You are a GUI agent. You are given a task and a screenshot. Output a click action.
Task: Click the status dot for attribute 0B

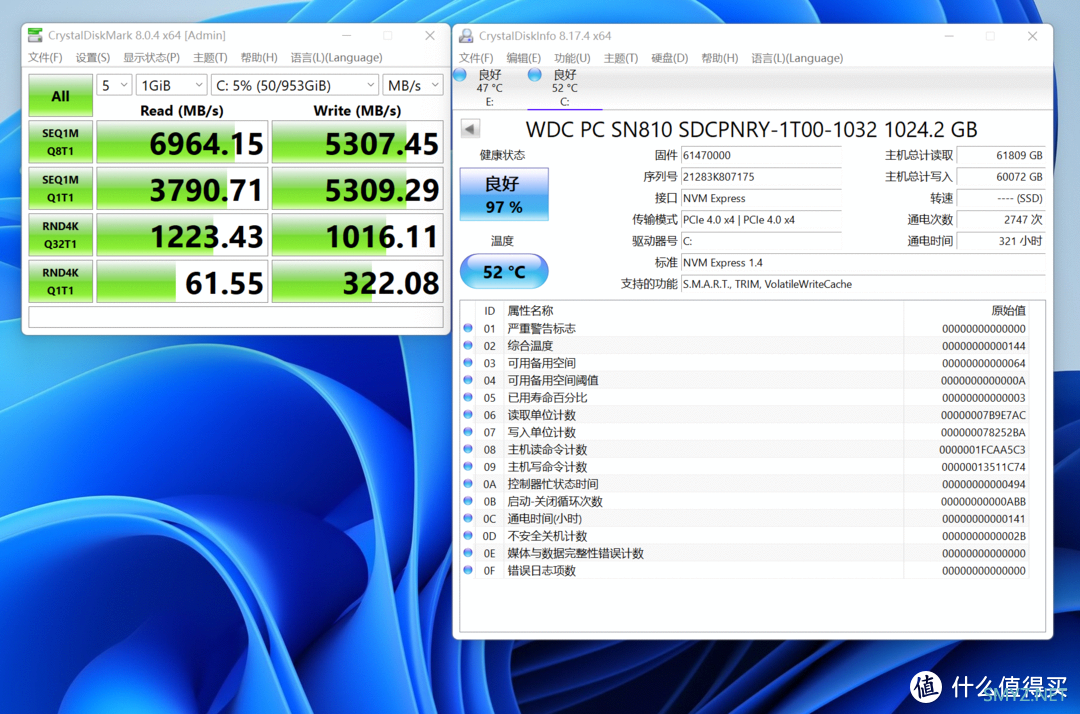pyautogui.click(x=468, y=501)
